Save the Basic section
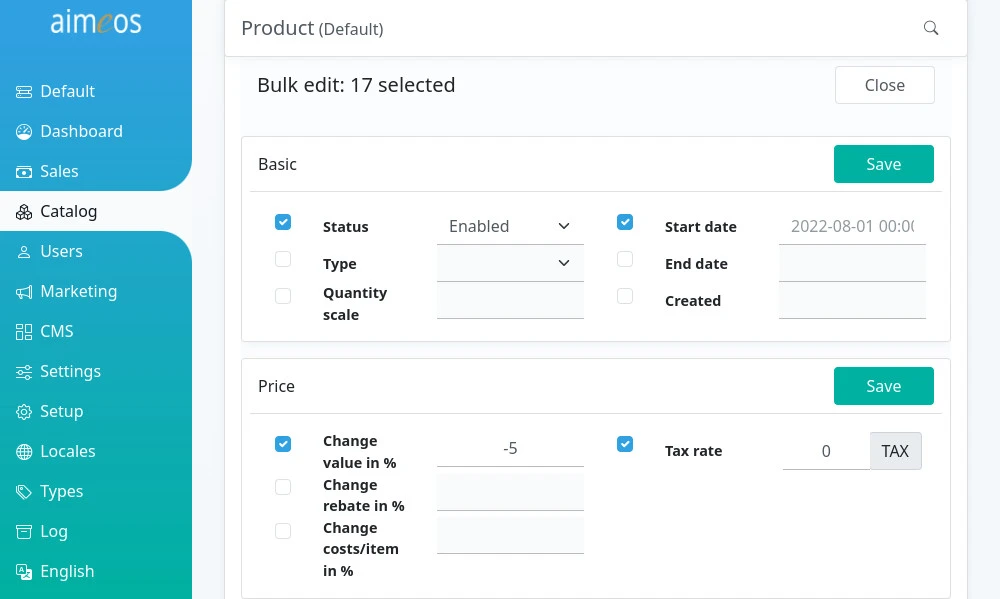The height and width of the screenshot is (599, 1000). coord(883,164)
